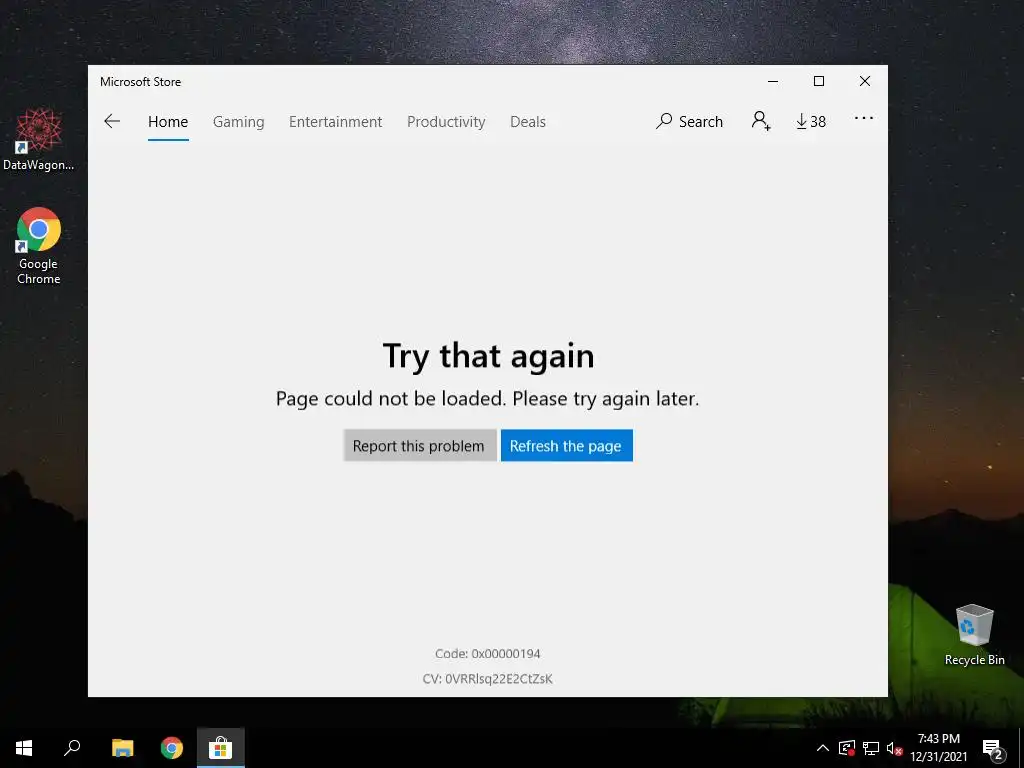
Task: Maximize the Microsoft Store window
Action: pyautogui.click(x=819, y=81)
